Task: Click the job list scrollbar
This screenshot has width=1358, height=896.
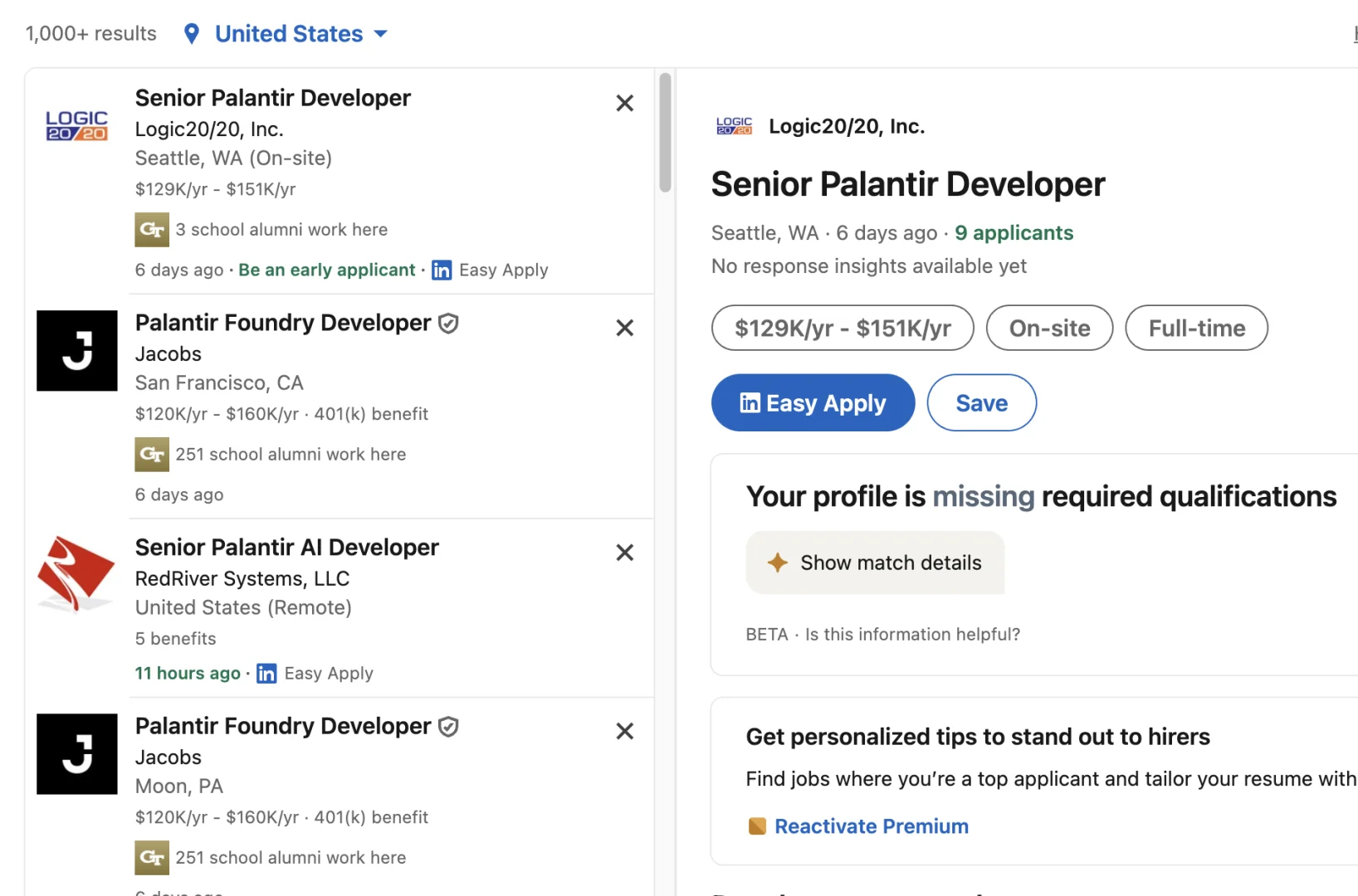Action: click(665, 133)
